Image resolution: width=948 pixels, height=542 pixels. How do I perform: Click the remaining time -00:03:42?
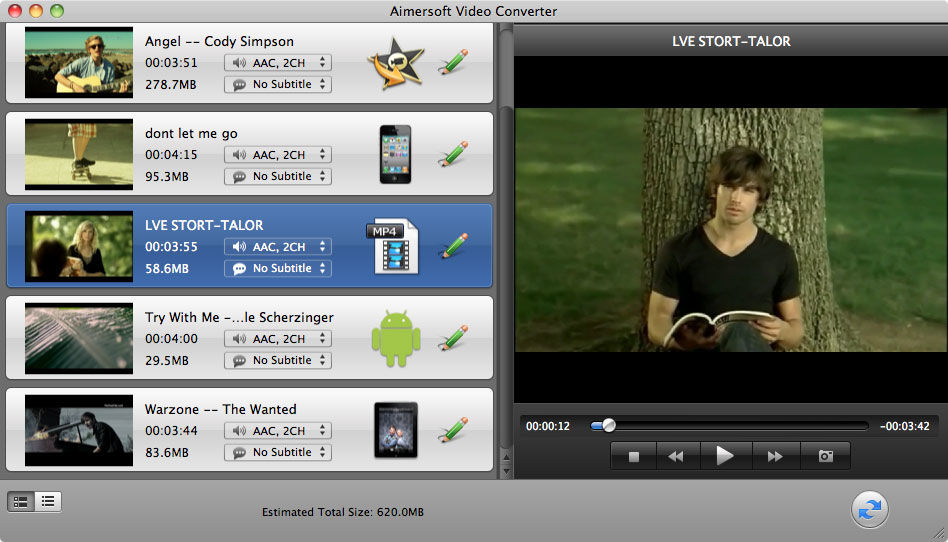tap(904, 426)
